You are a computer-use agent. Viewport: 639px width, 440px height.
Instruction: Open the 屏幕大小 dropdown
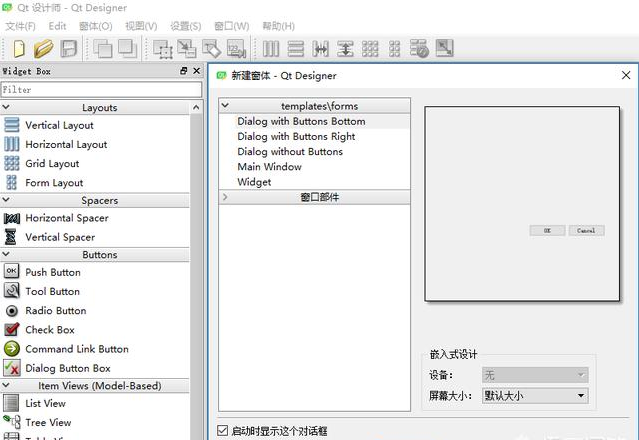pos(535,396)
